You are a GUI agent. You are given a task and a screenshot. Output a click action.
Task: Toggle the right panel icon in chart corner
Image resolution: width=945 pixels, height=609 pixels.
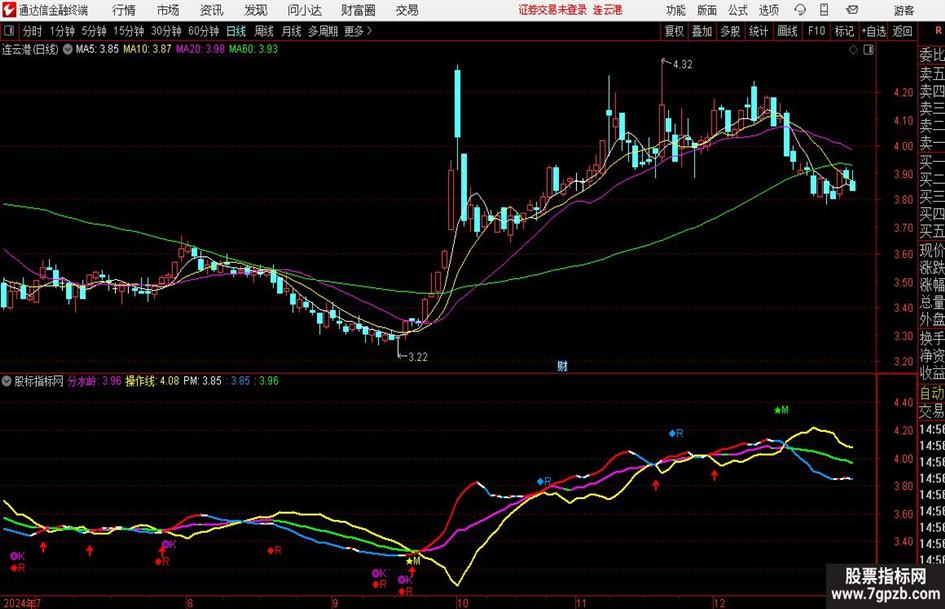pyautogui.click(x=868, y=50)
